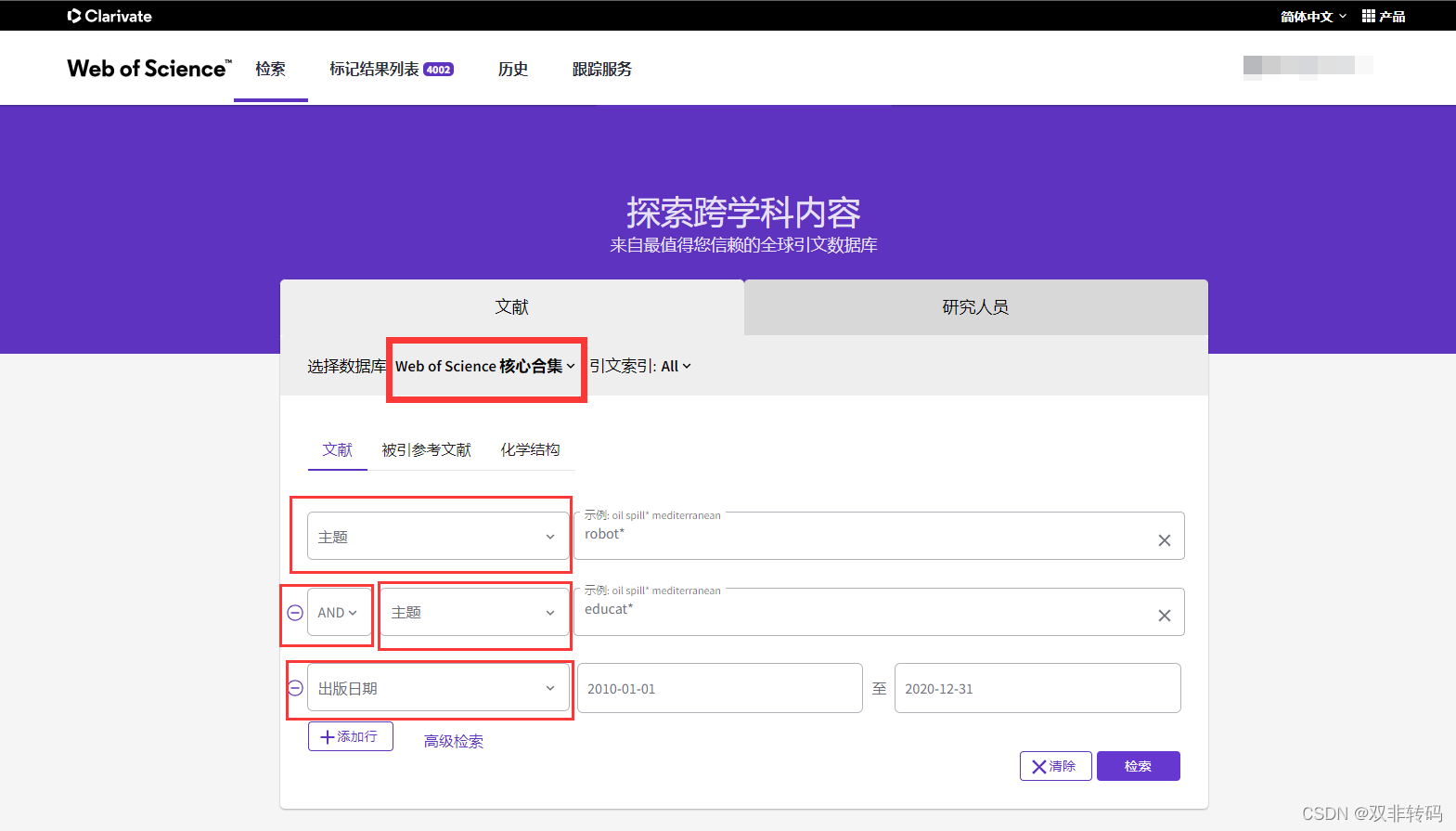Open the 跟踪服务 tab
Viewport: 1456px width, 831px height.
coord(602,69)
